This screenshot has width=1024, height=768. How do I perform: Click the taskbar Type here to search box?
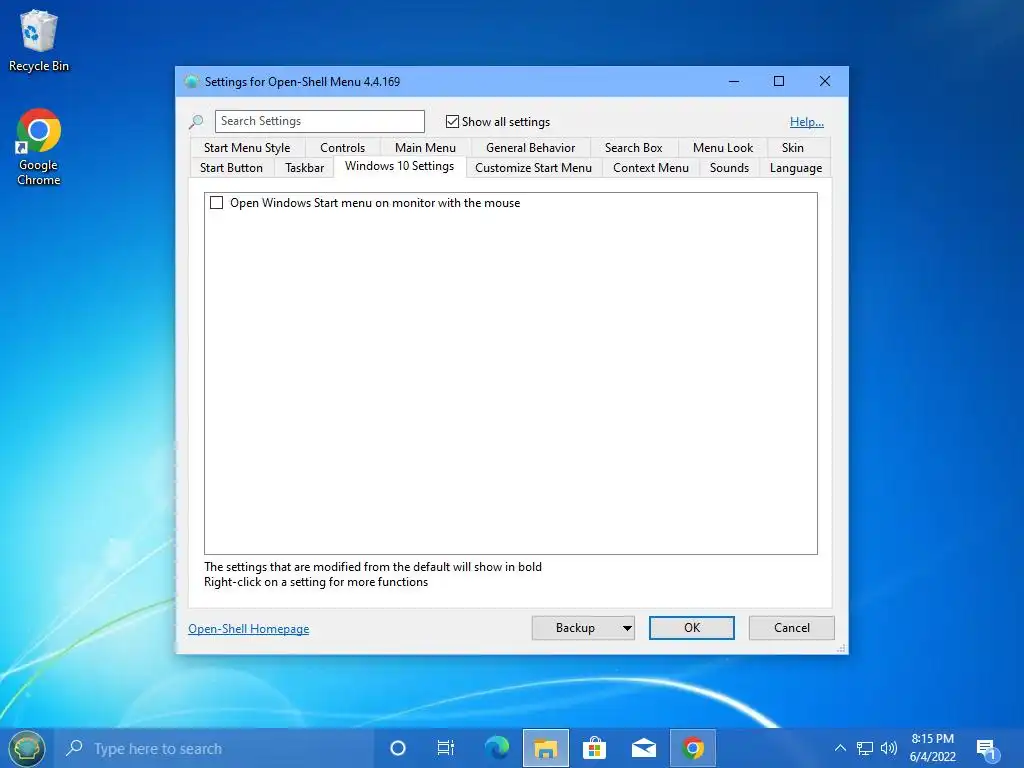click(214, 748)
